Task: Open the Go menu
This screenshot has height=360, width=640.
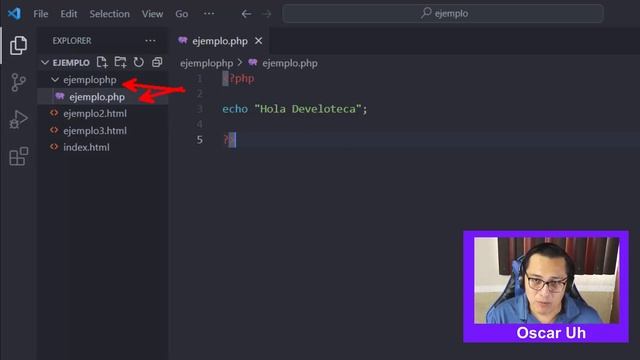Action: click(182, 14)
